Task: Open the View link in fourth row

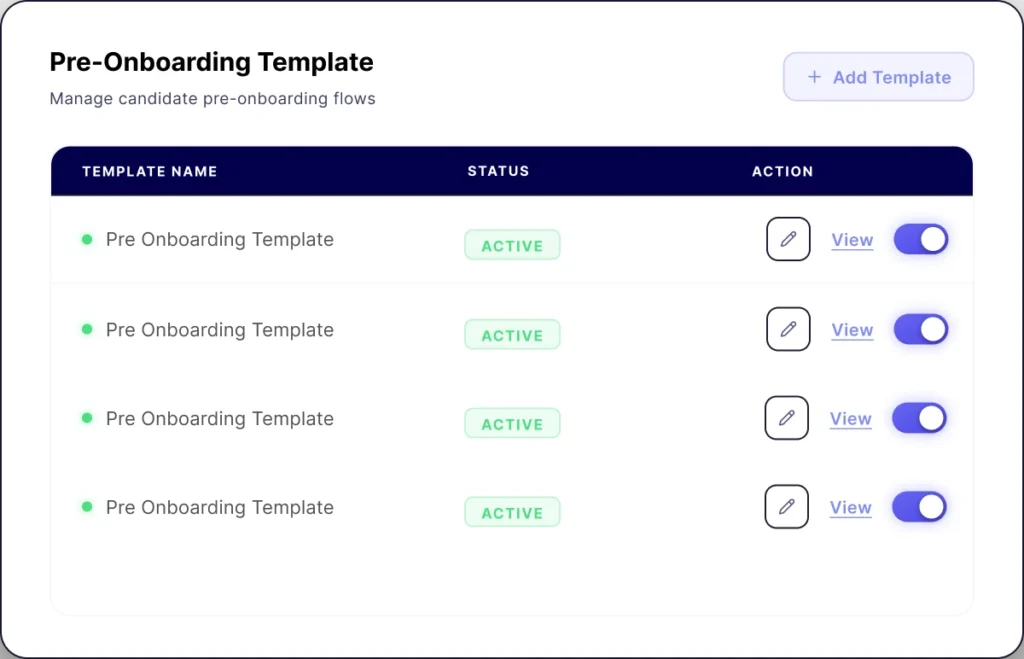Action: click(850, 508)
